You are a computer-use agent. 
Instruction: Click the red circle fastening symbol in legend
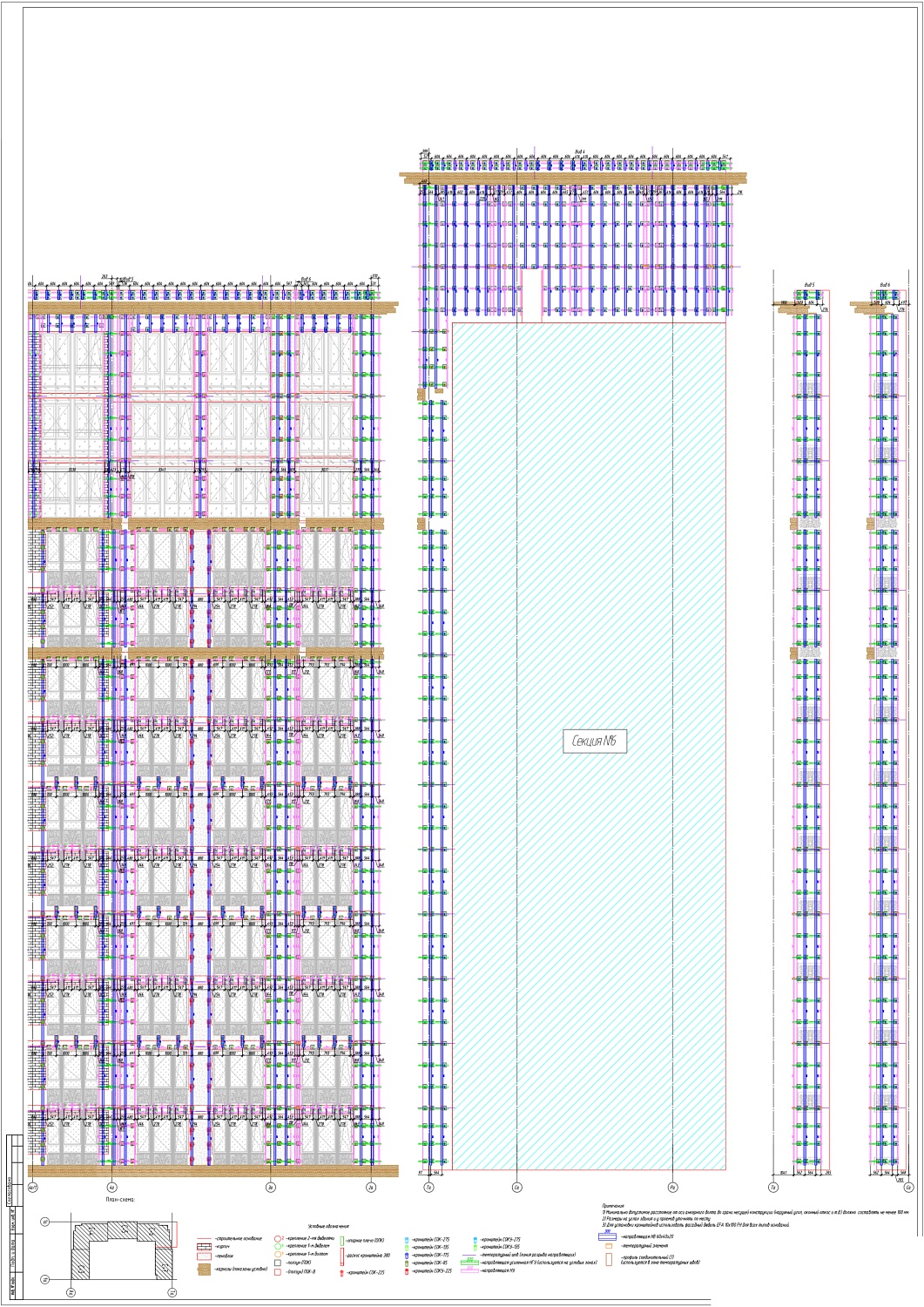277,1239
